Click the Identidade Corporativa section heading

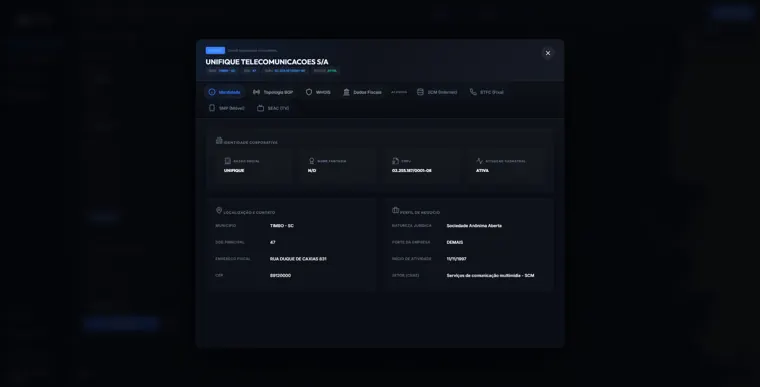[251, 143]
